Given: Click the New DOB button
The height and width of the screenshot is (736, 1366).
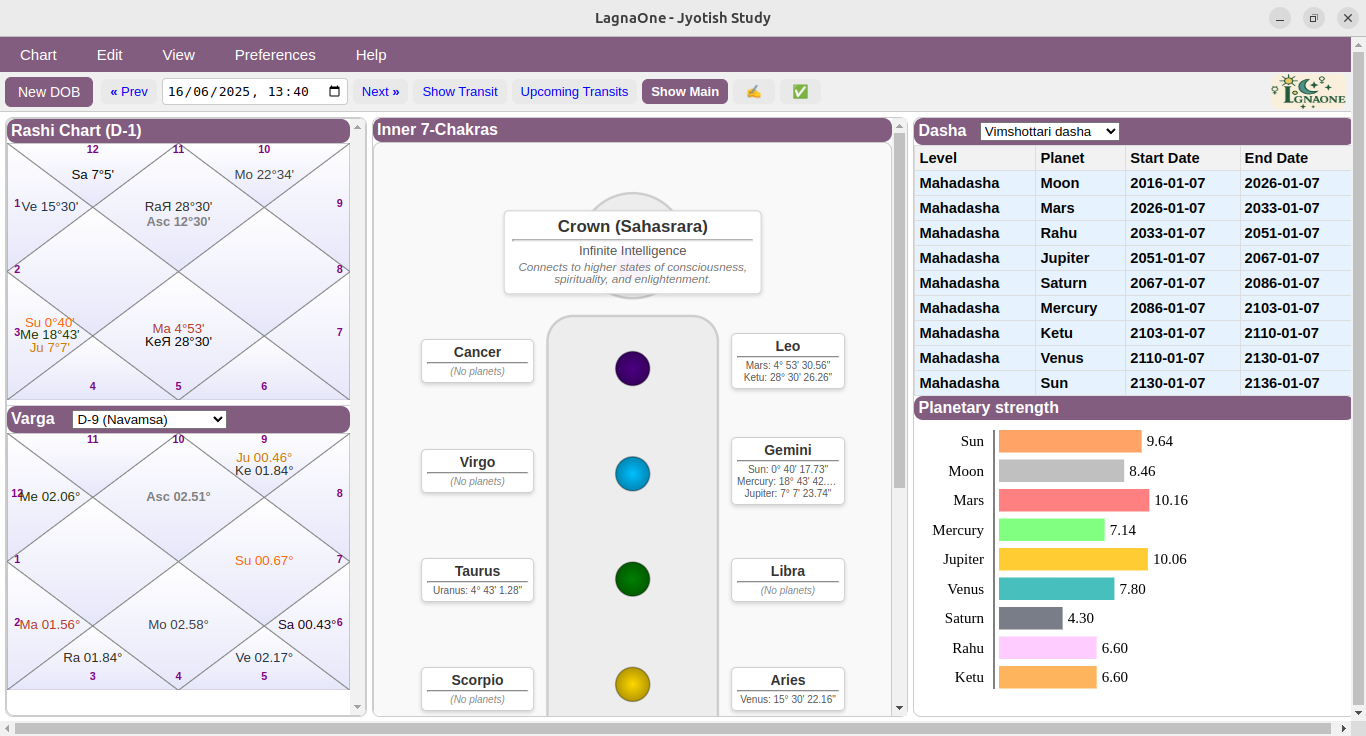Looking at the screenshot, I should pos(49,91).
